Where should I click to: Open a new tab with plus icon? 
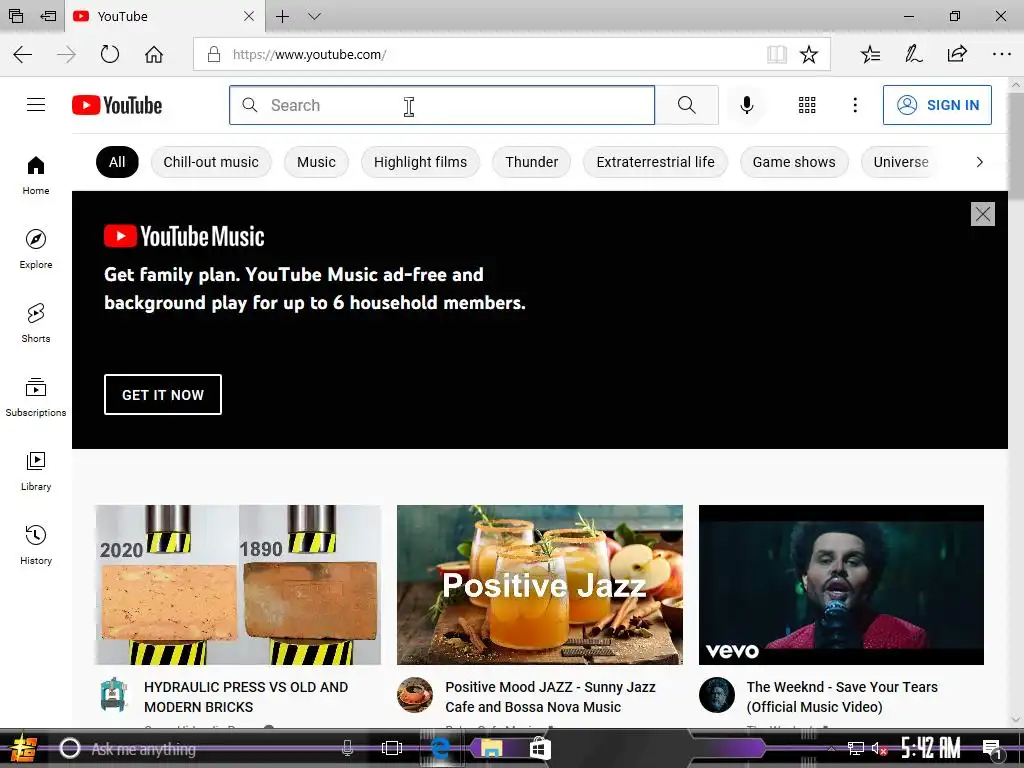[x=282, y=16]
